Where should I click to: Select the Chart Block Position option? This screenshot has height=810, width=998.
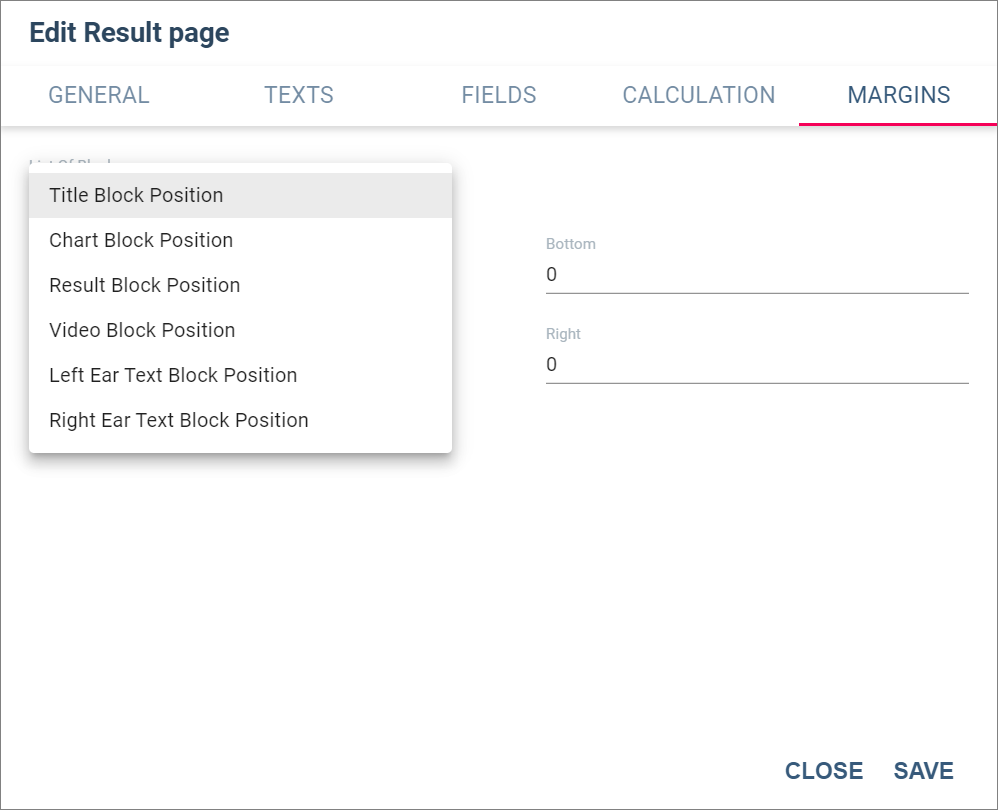[241, 241]
